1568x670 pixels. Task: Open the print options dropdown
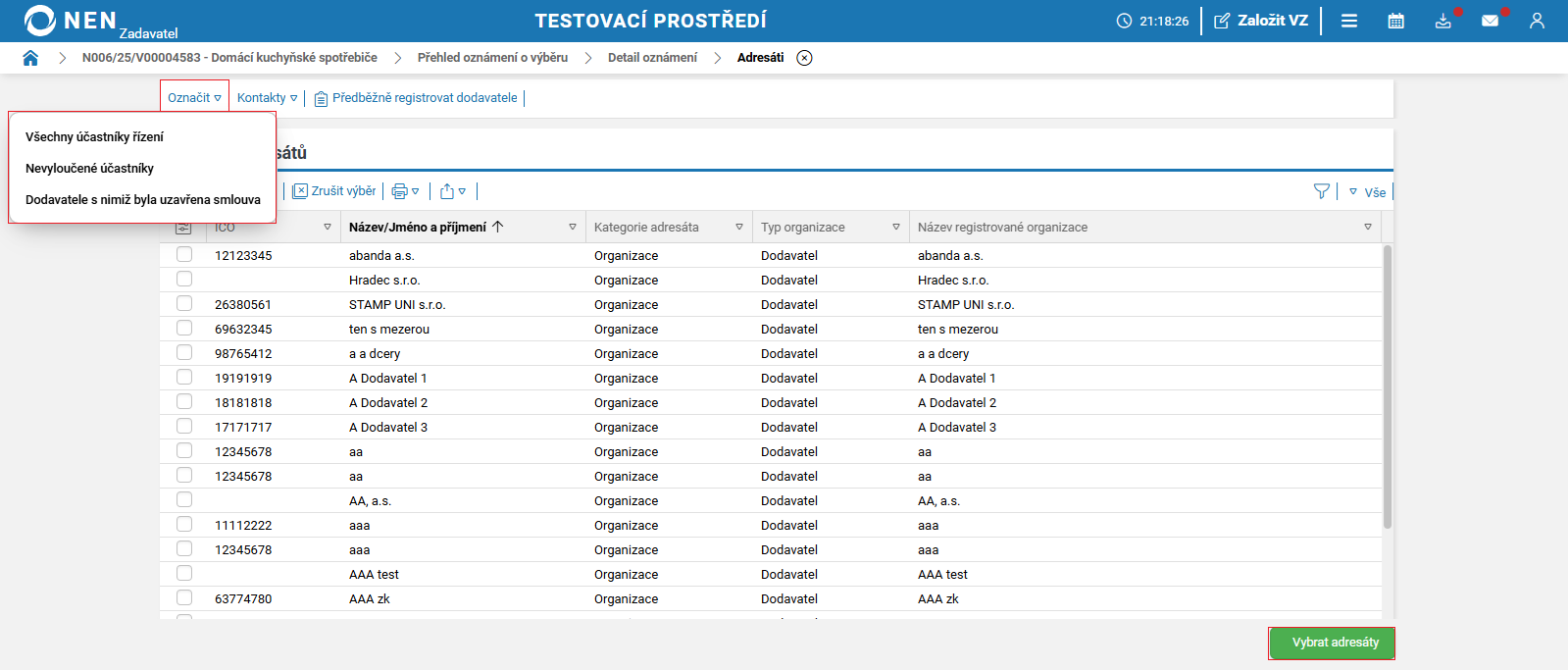point(405,191)
